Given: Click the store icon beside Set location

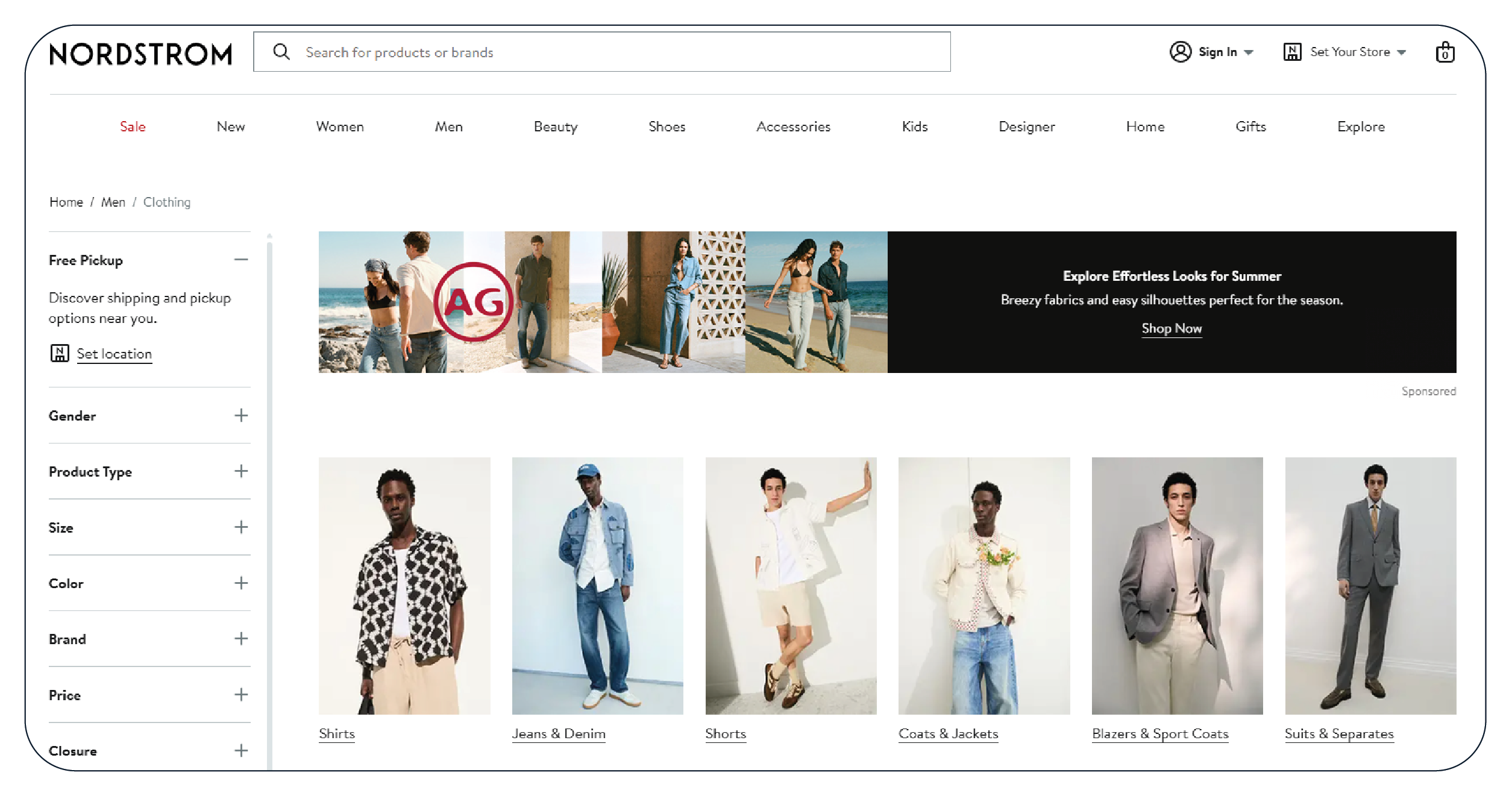Looking at the screenshot, I should [x=59, y=353].
